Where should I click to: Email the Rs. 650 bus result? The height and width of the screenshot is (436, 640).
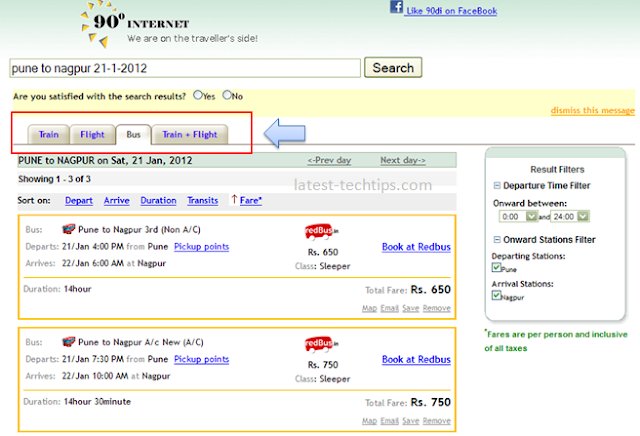[389, 308]
